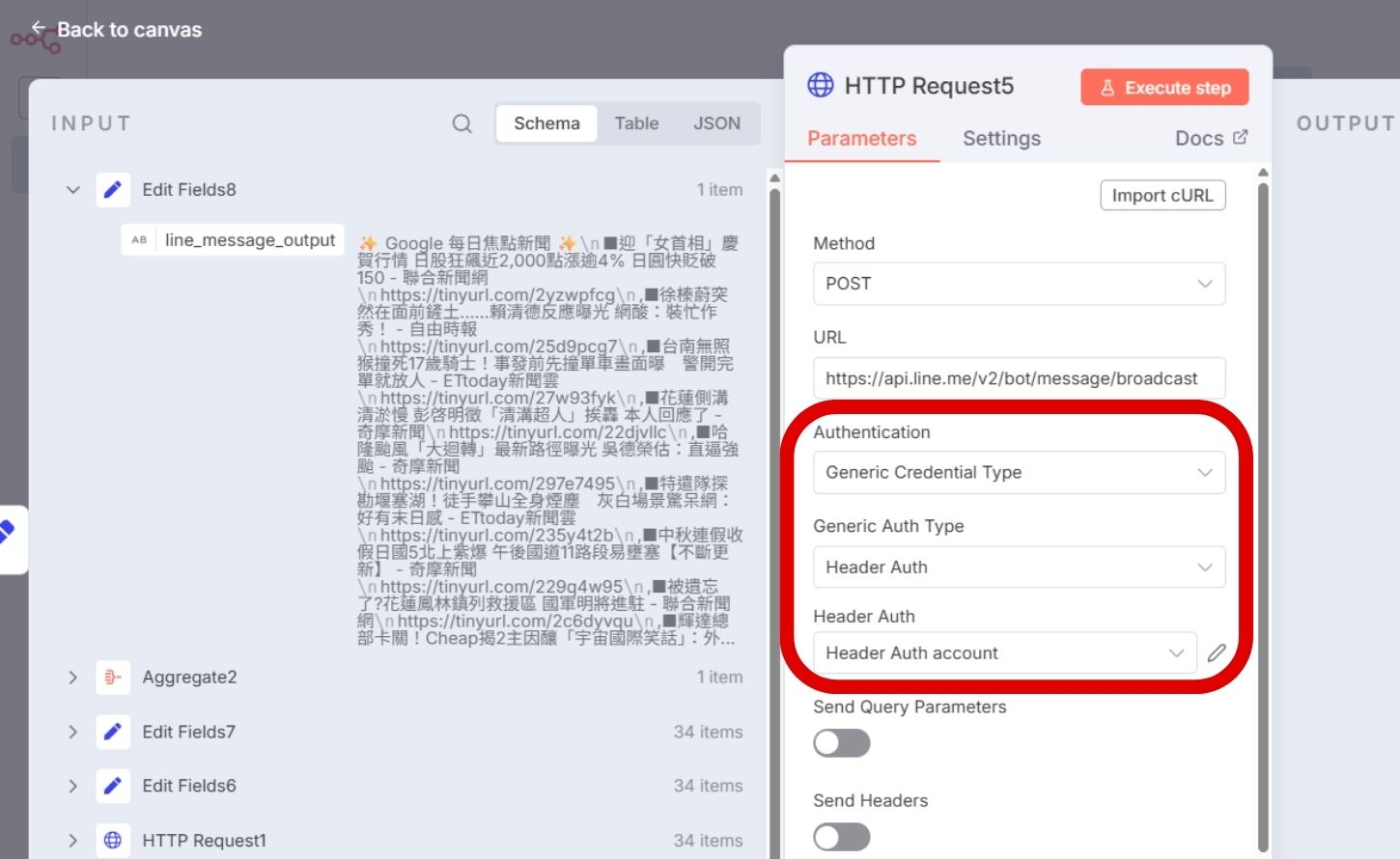The width and height of the screenshot is (1400, 859).
Task: Click inside the URL input field
Action: (x=1019, y=377)
